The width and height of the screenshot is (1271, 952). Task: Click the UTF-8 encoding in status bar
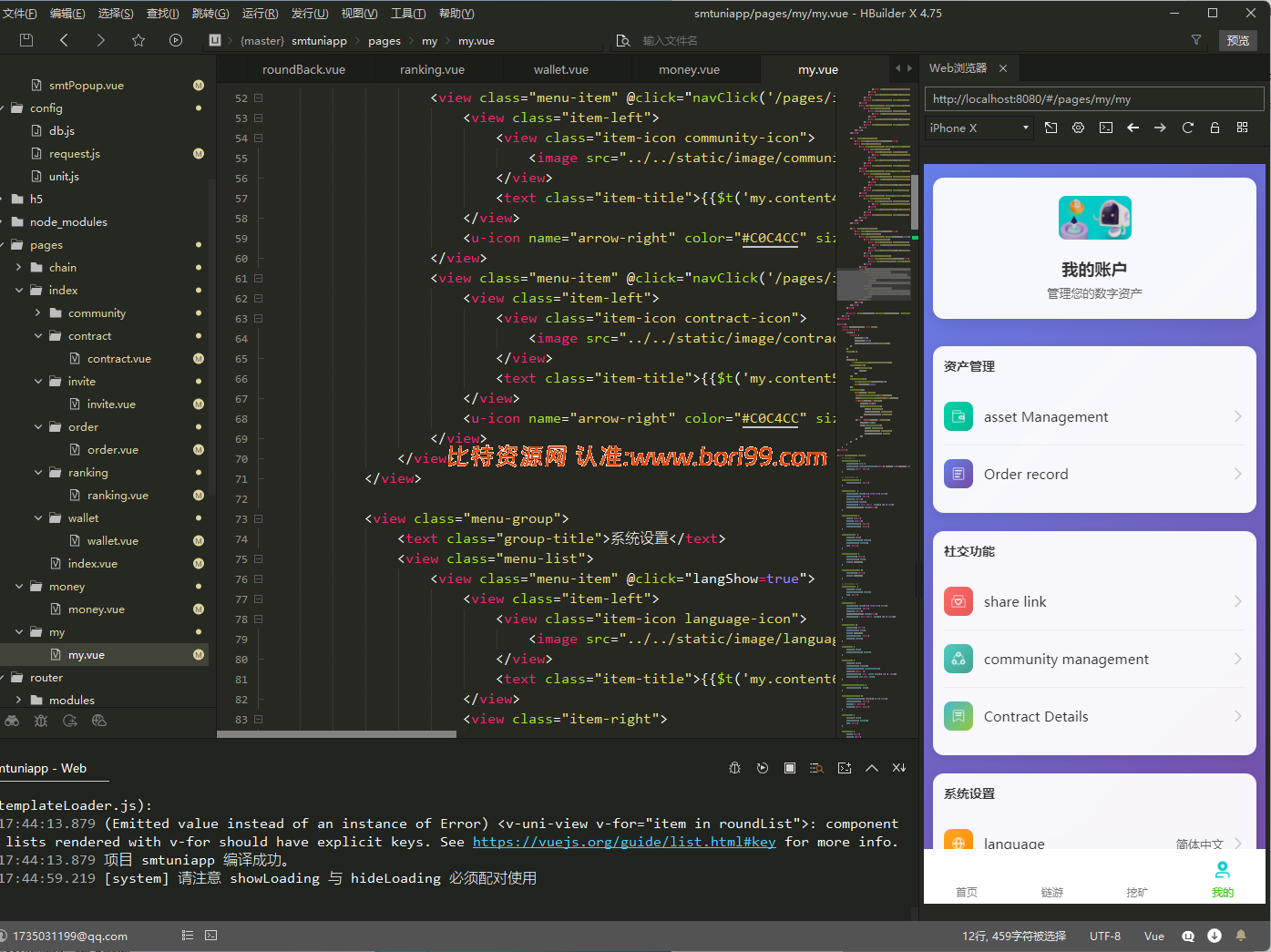[x=1105, y=936]
